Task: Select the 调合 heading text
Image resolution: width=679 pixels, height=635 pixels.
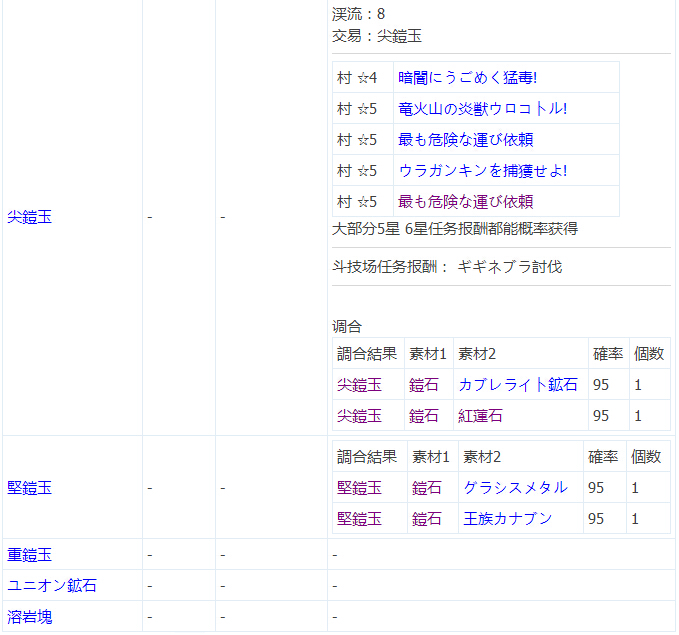Action: (347, 327)
